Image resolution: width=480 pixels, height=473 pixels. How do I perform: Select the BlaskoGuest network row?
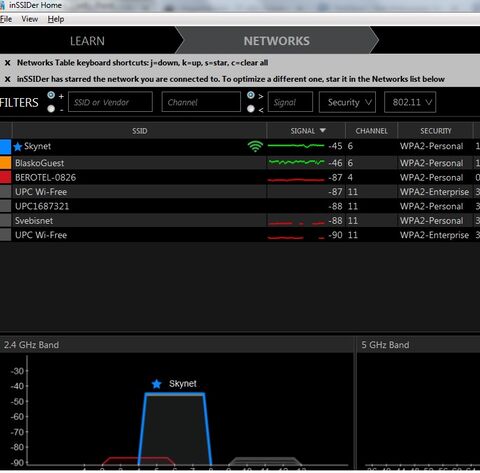click(240, 163)
